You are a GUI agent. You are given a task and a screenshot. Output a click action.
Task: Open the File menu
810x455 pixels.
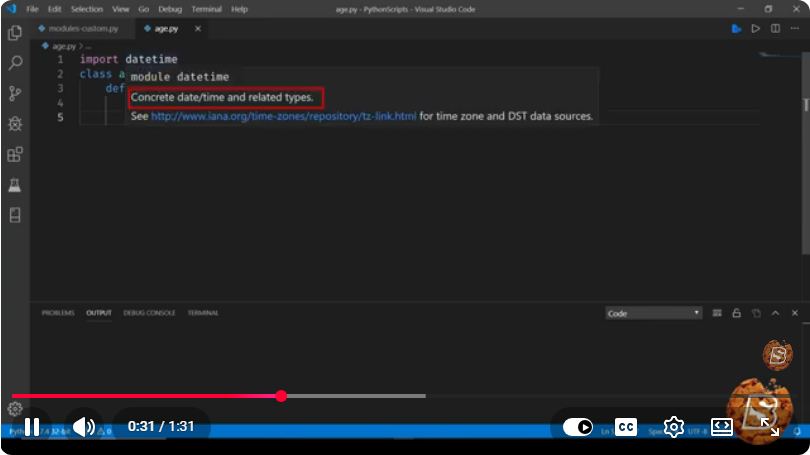(x=32, y=9)
